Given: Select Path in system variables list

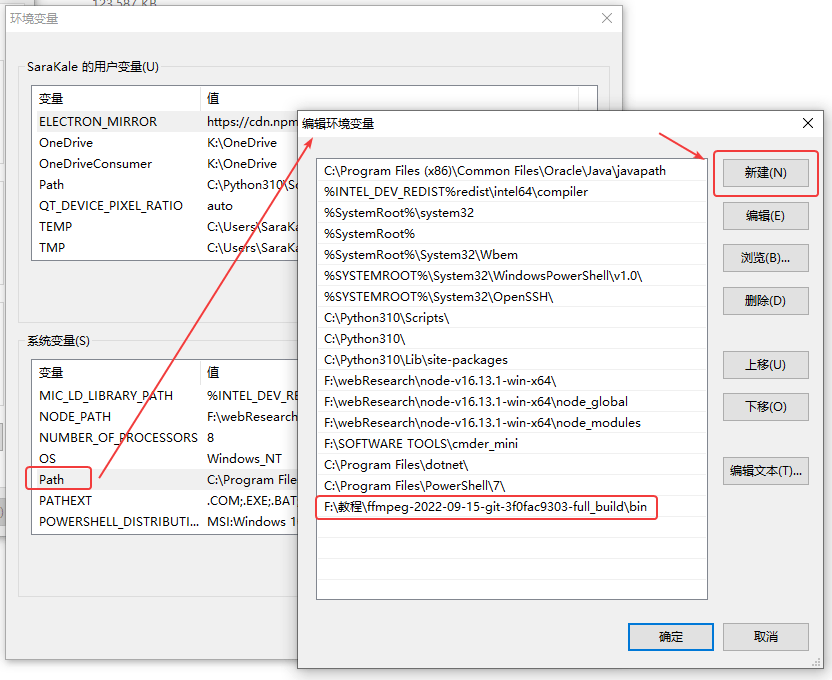Looking at the screenshot, I should click(52, 479).
